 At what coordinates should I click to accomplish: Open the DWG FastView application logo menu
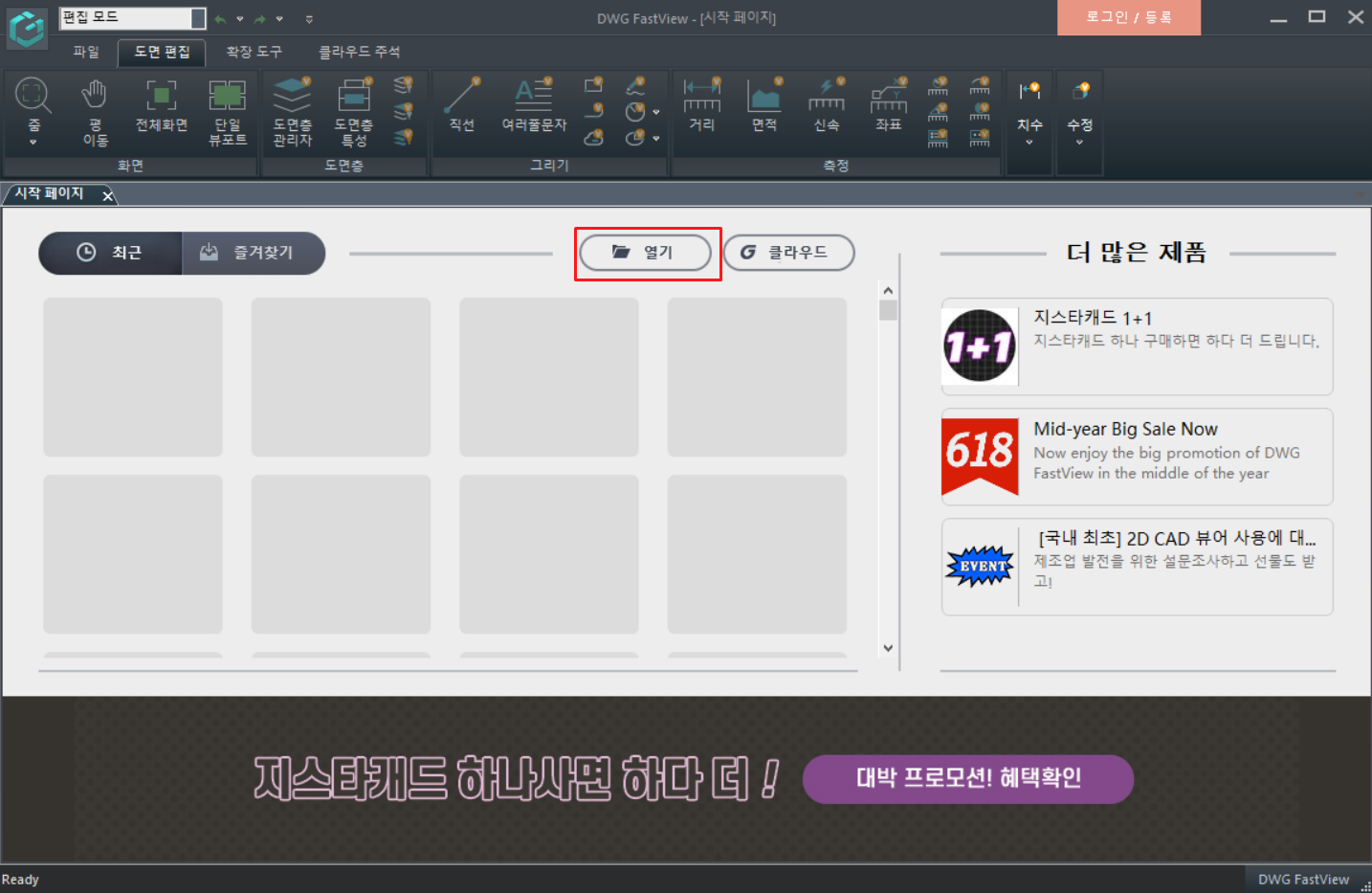pyautogui.click(x=27, y=29)
